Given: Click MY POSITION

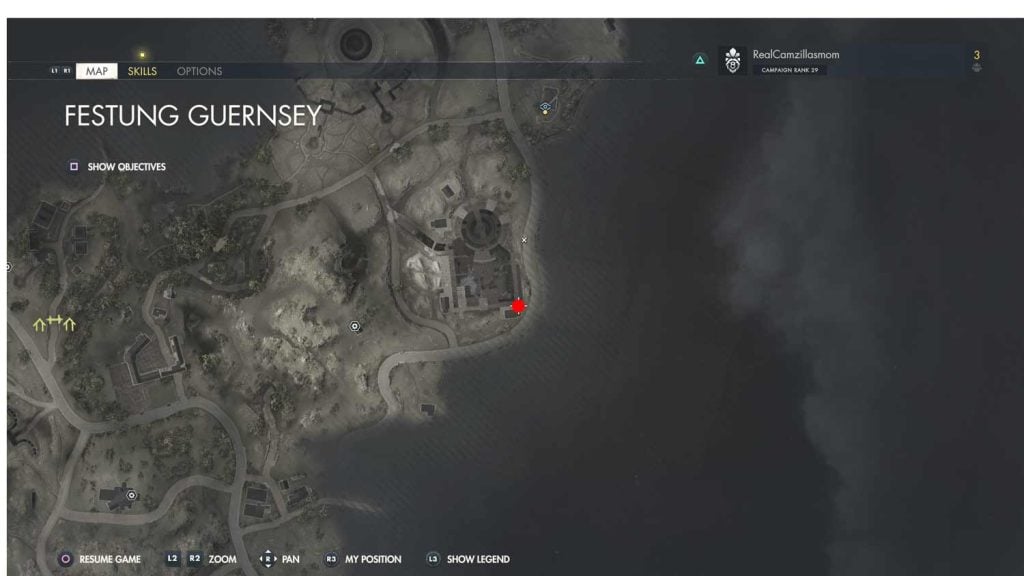Looking at the screenshot, I should click(373, 559).
